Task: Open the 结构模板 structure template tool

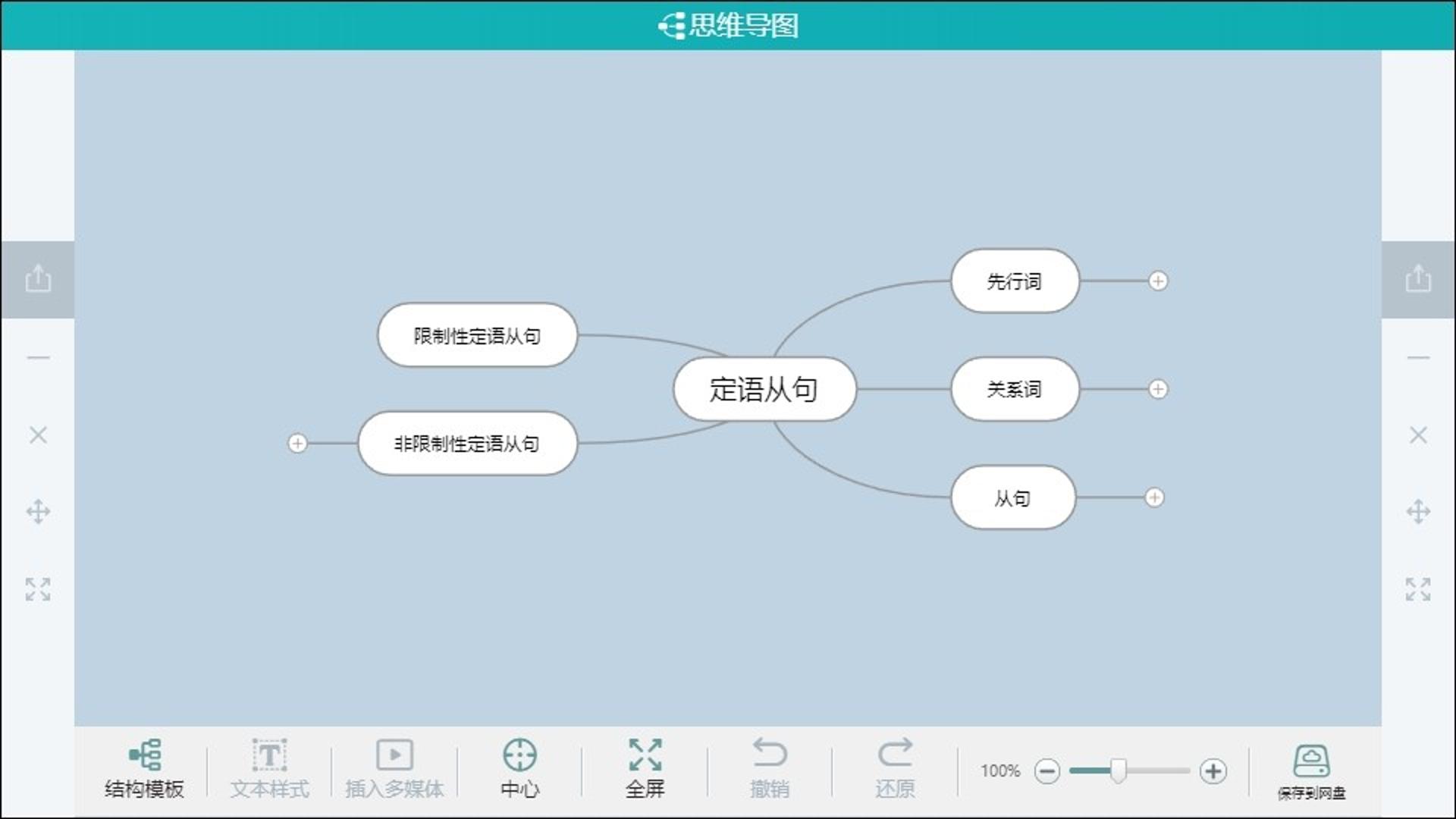Action: 144,769
